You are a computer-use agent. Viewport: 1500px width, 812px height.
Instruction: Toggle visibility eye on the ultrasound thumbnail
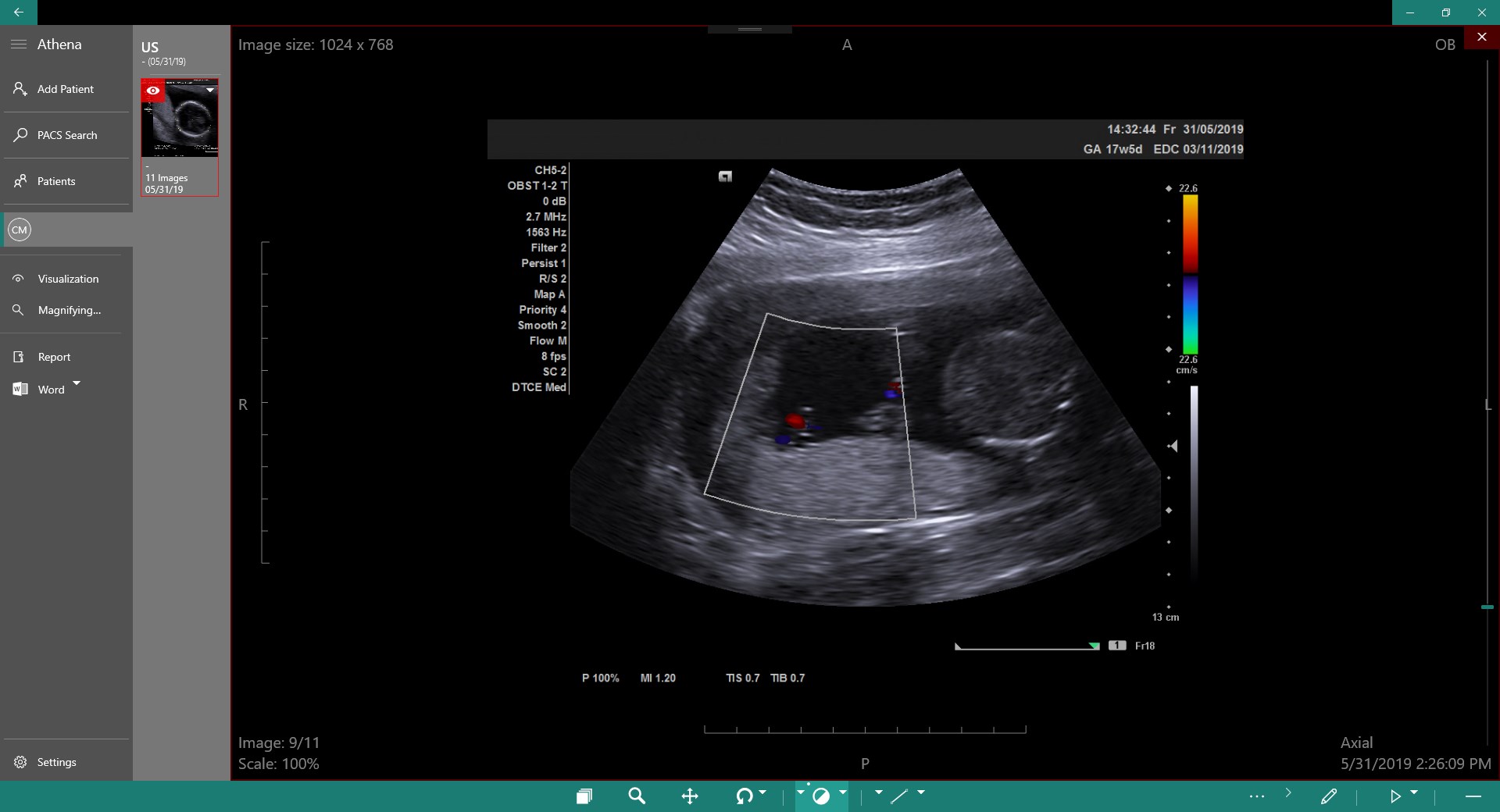click(x=153, y=91)
